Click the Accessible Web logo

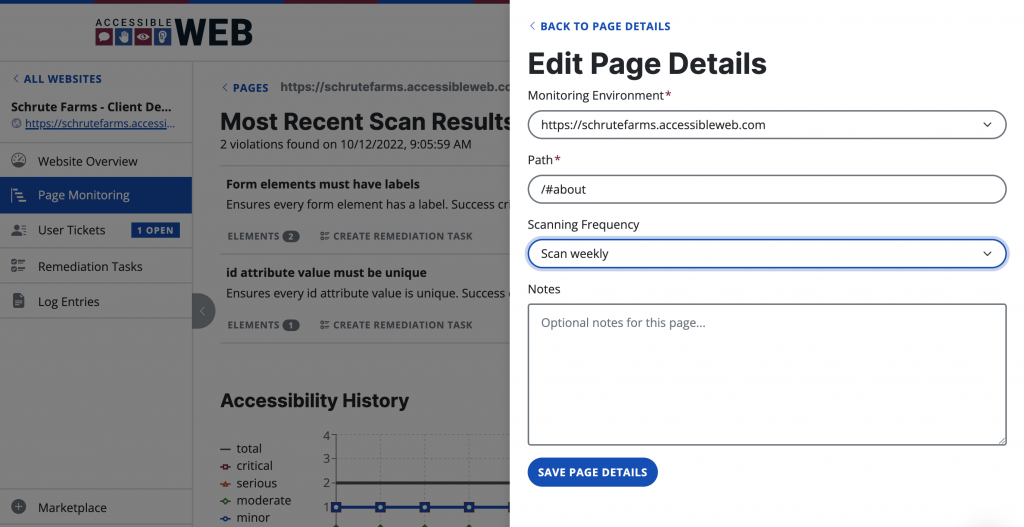click(174, 32)
